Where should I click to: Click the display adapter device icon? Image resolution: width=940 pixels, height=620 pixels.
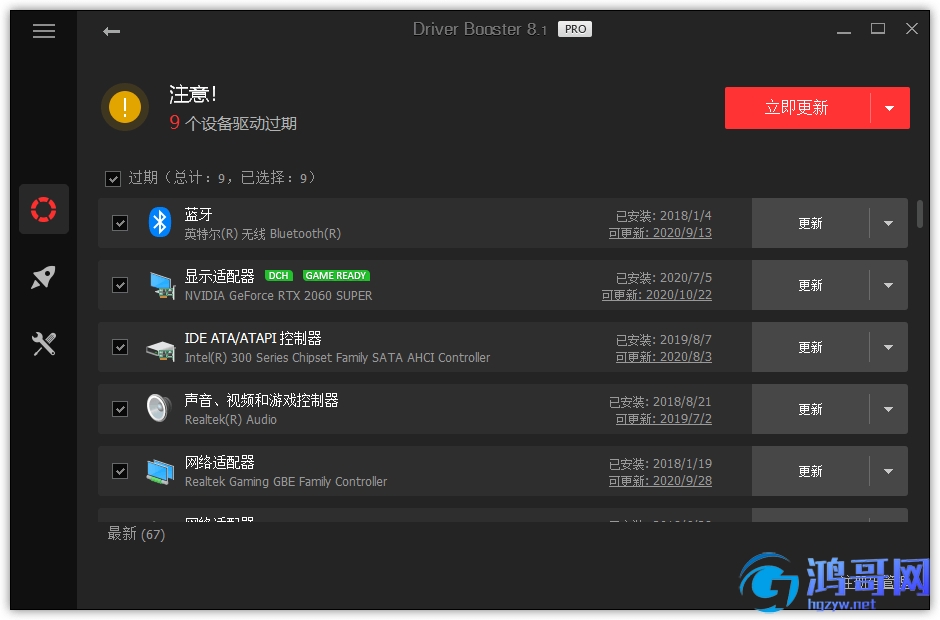tap(162, 285)
